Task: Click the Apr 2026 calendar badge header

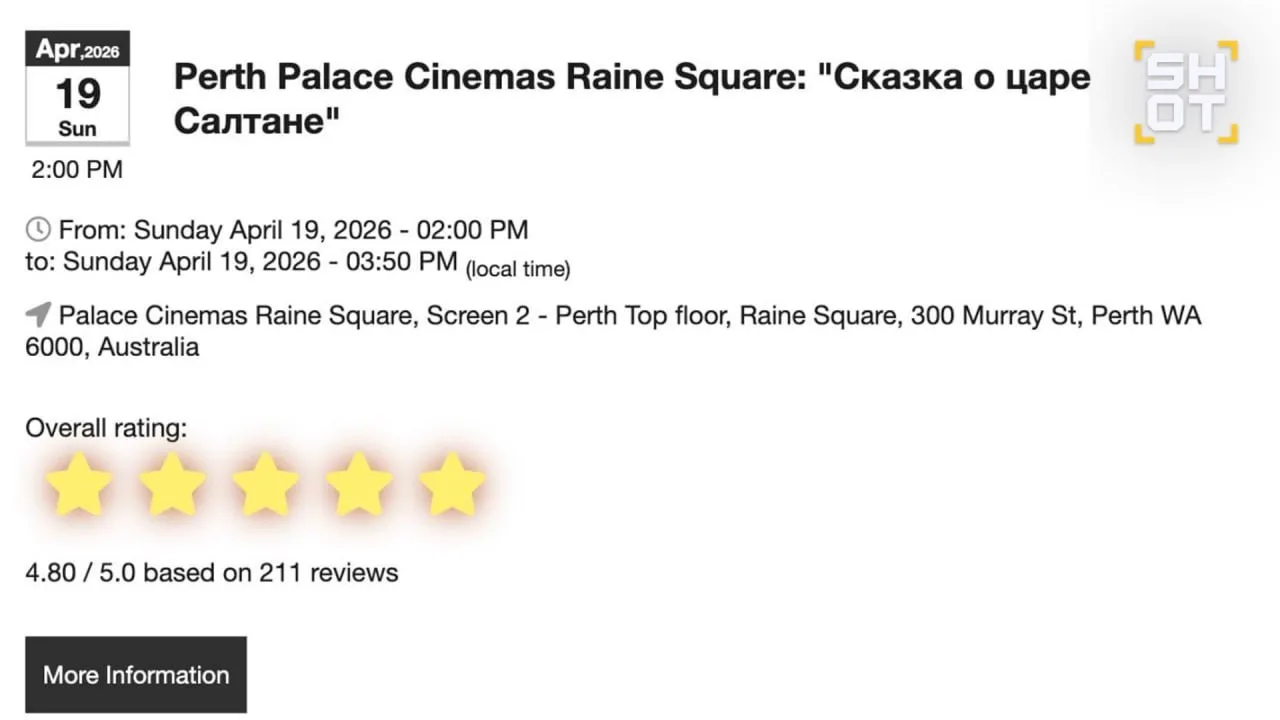Action: [x=77, y=49]
